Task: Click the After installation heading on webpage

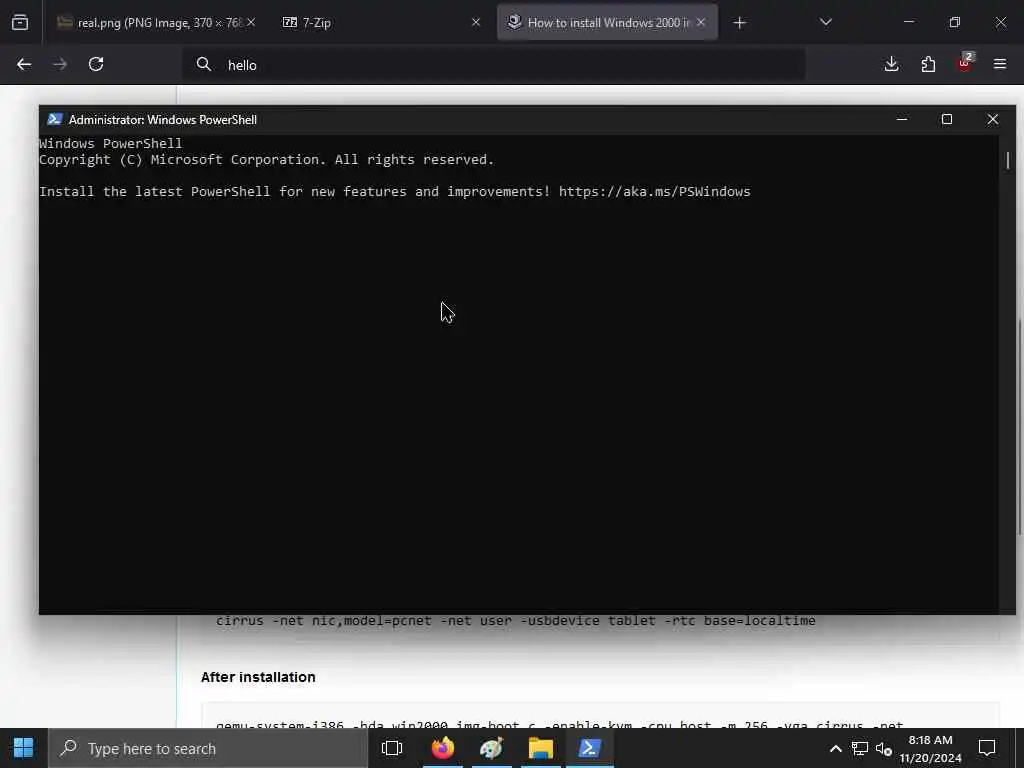Action: pyautogui.click(x=258, y=677)
